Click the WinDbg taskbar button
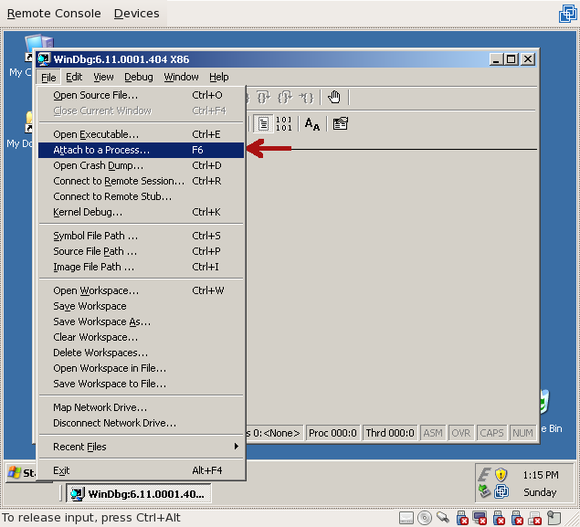The height and width of the screenshot is (527, 580). (x=139, y=494)
